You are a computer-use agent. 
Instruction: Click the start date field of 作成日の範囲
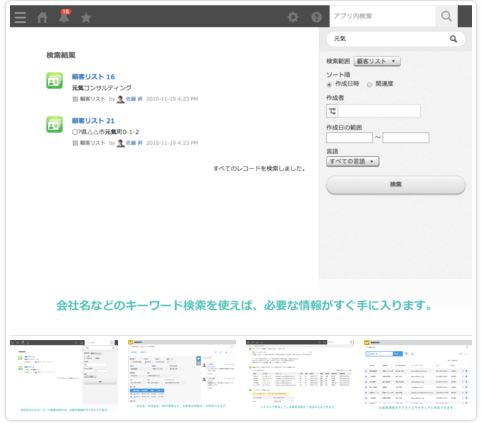point(349,138)
